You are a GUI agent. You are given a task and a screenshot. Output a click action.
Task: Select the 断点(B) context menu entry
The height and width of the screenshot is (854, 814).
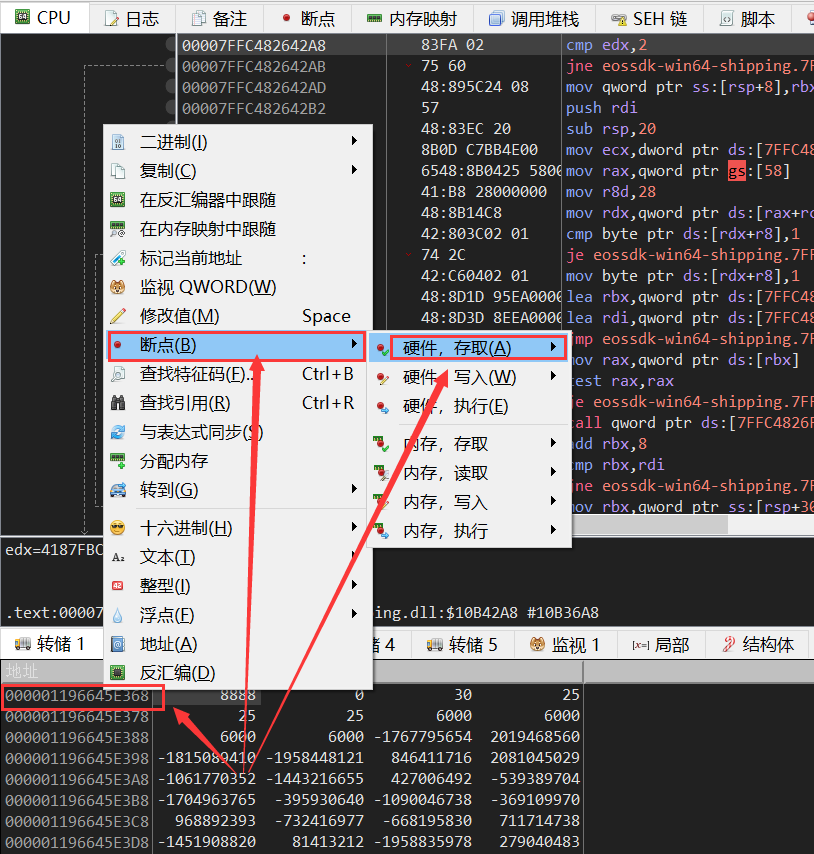pos(236,345)
